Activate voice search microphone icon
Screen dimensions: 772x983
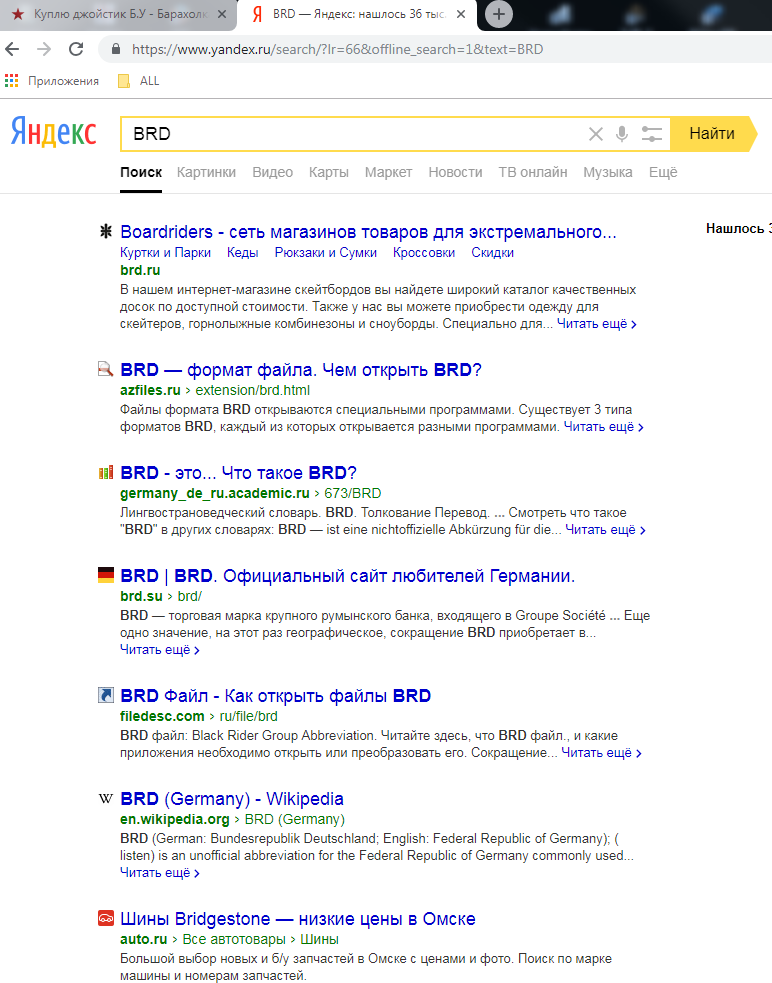coord(621,134)
